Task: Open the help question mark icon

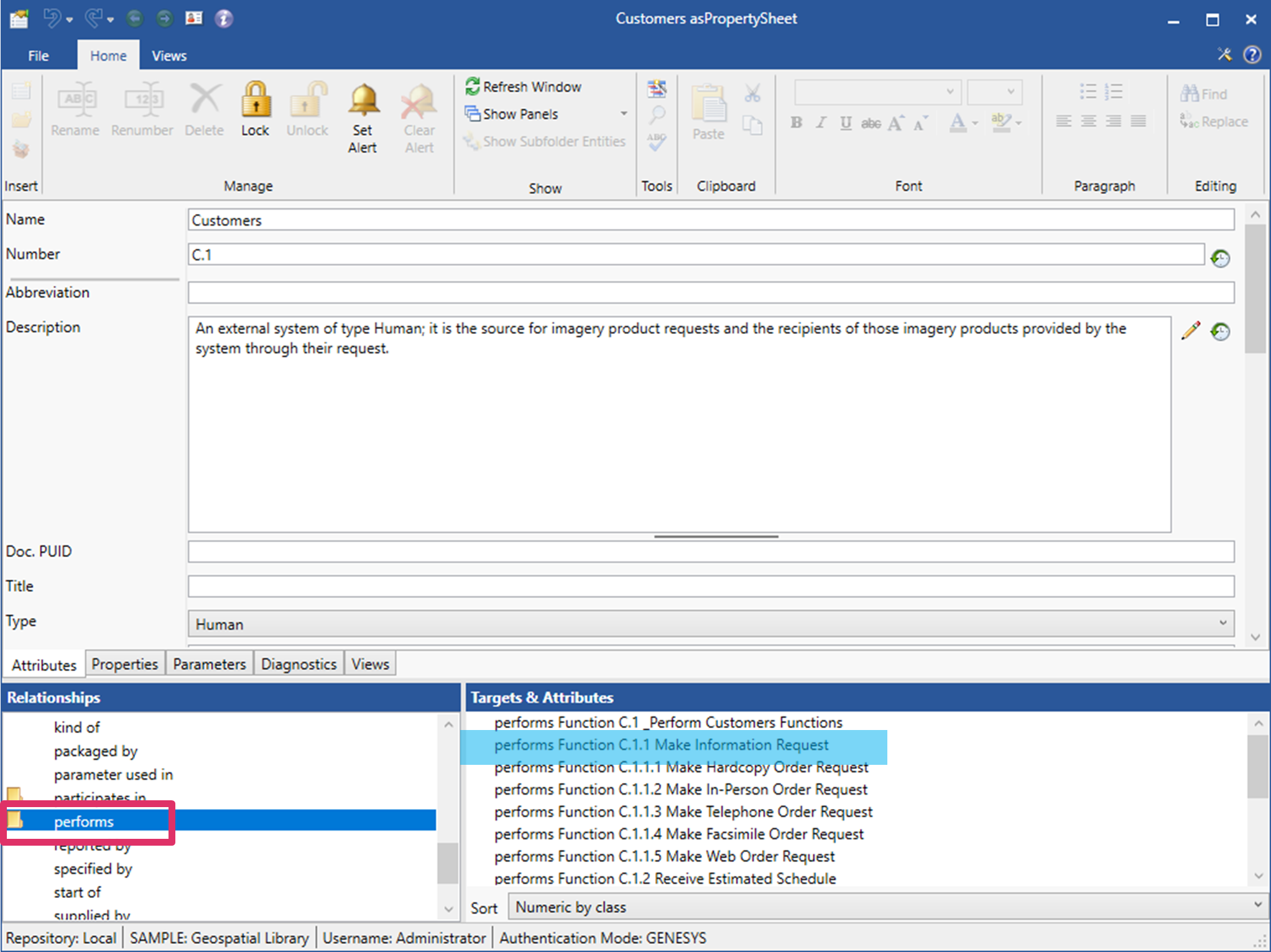Action: tap(1252, 55)
